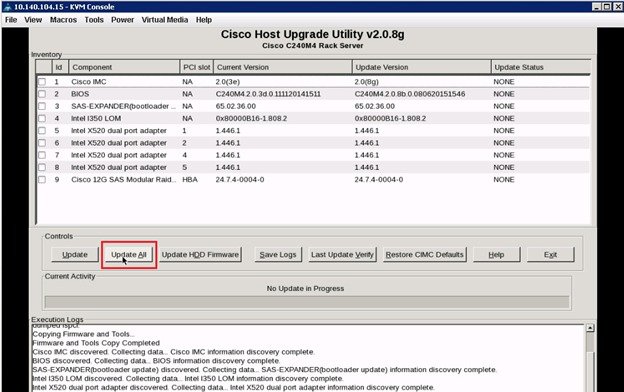Screen dimensions: 624x392
Task: Check Intel X520 adapter in slot 5
Action: [x=42, y=168]
